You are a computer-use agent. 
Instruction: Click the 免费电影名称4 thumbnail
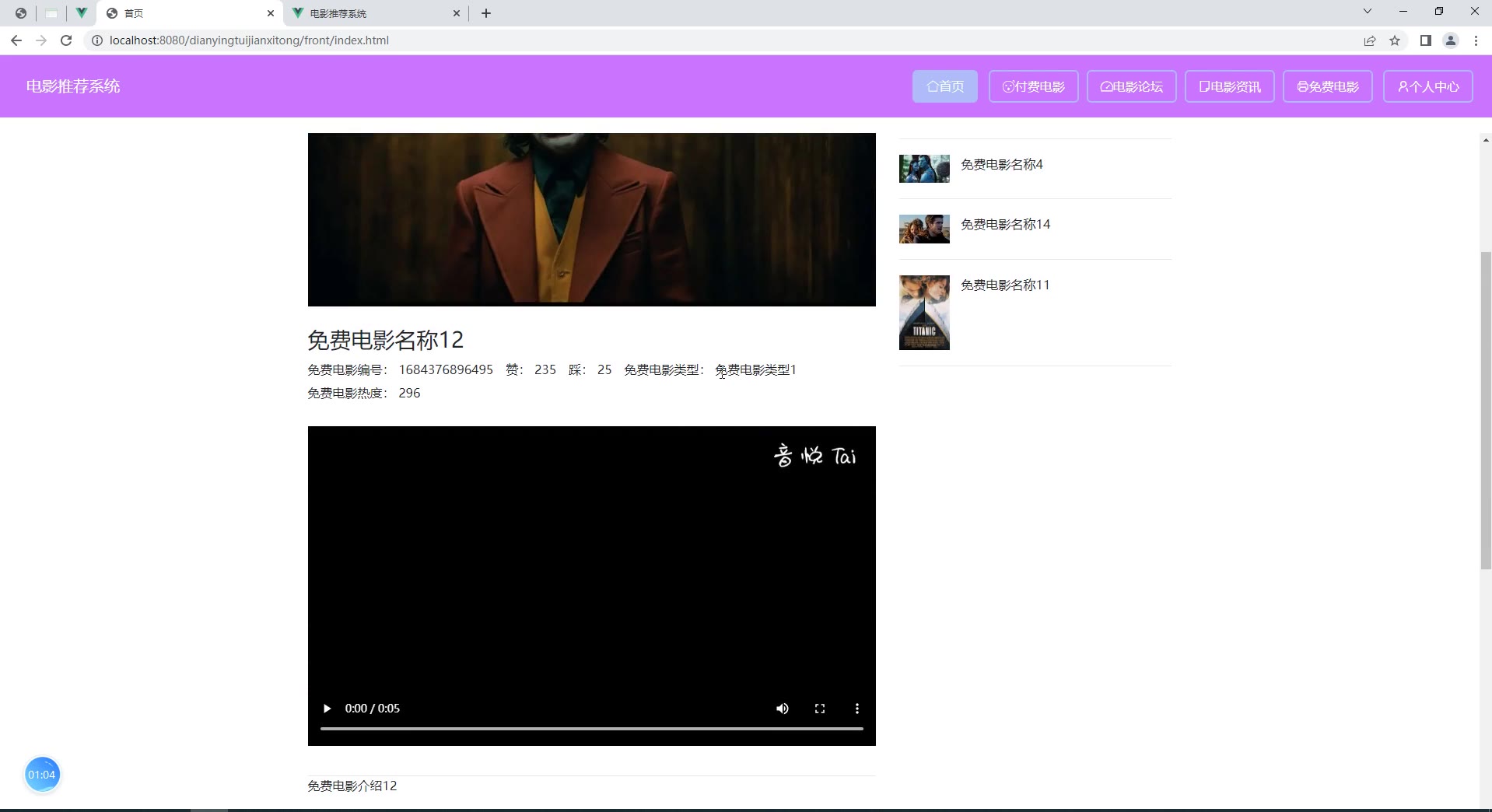click(924, 169)
